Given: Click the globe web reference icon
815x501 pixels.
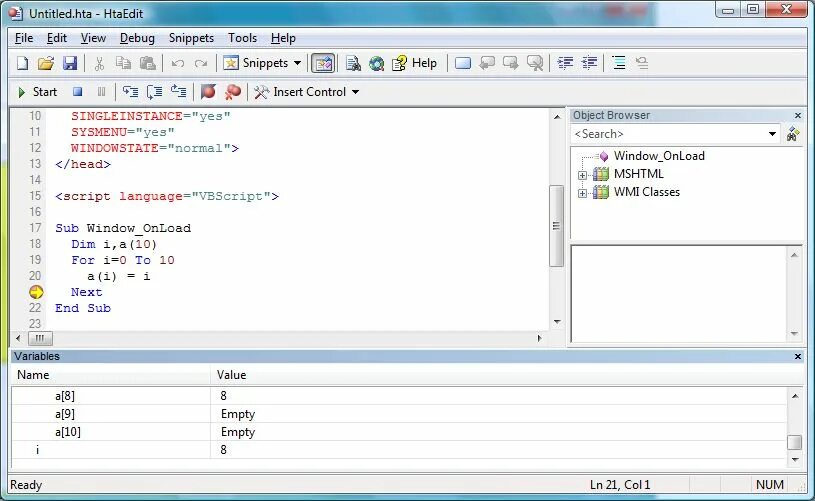Looking at the screenshot, I should point(376,63).
